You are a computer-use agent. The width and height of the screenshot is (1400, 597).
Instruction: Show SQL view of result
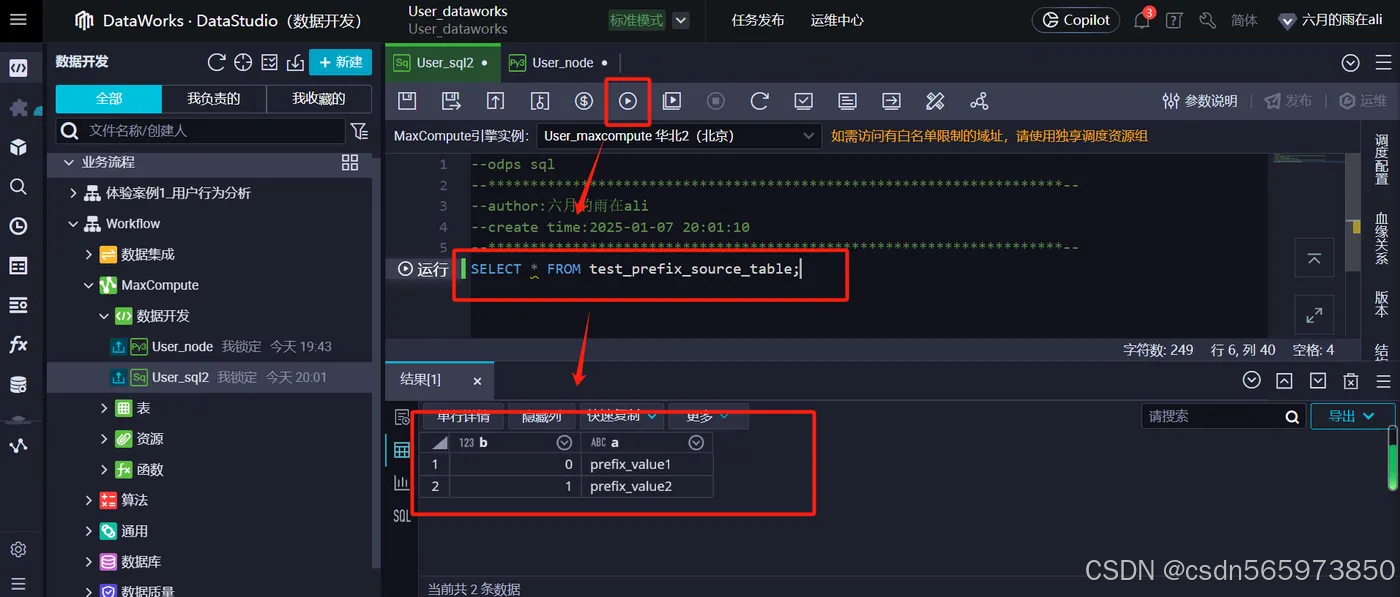click(401, 516)
